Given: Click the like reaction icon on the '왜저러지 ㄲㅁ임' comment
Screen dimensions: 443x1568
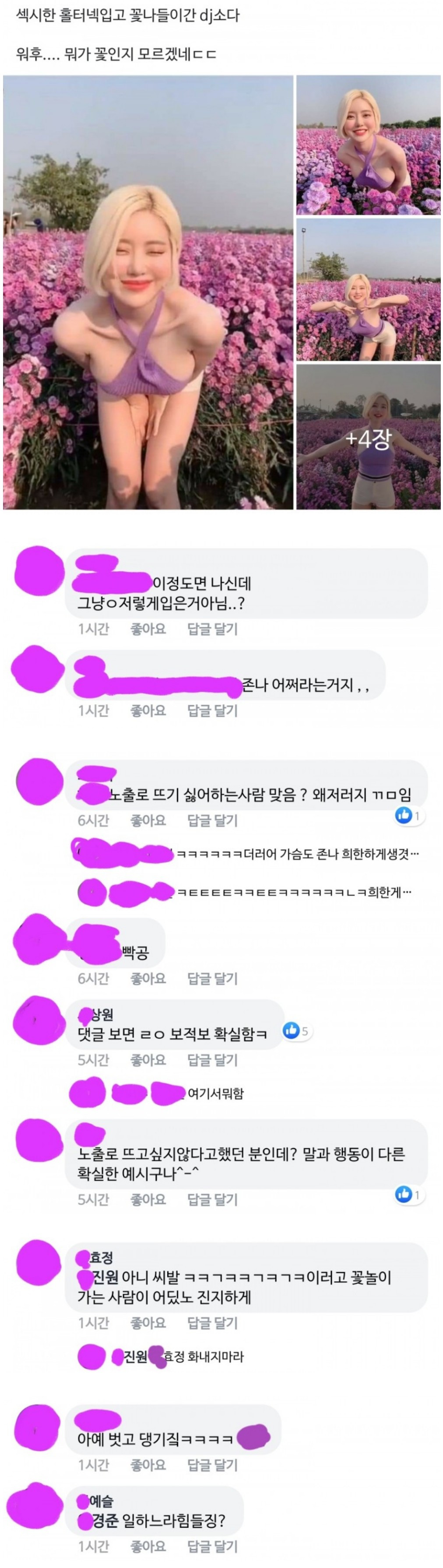Looking at the screenshot, I should click(404, 815).
